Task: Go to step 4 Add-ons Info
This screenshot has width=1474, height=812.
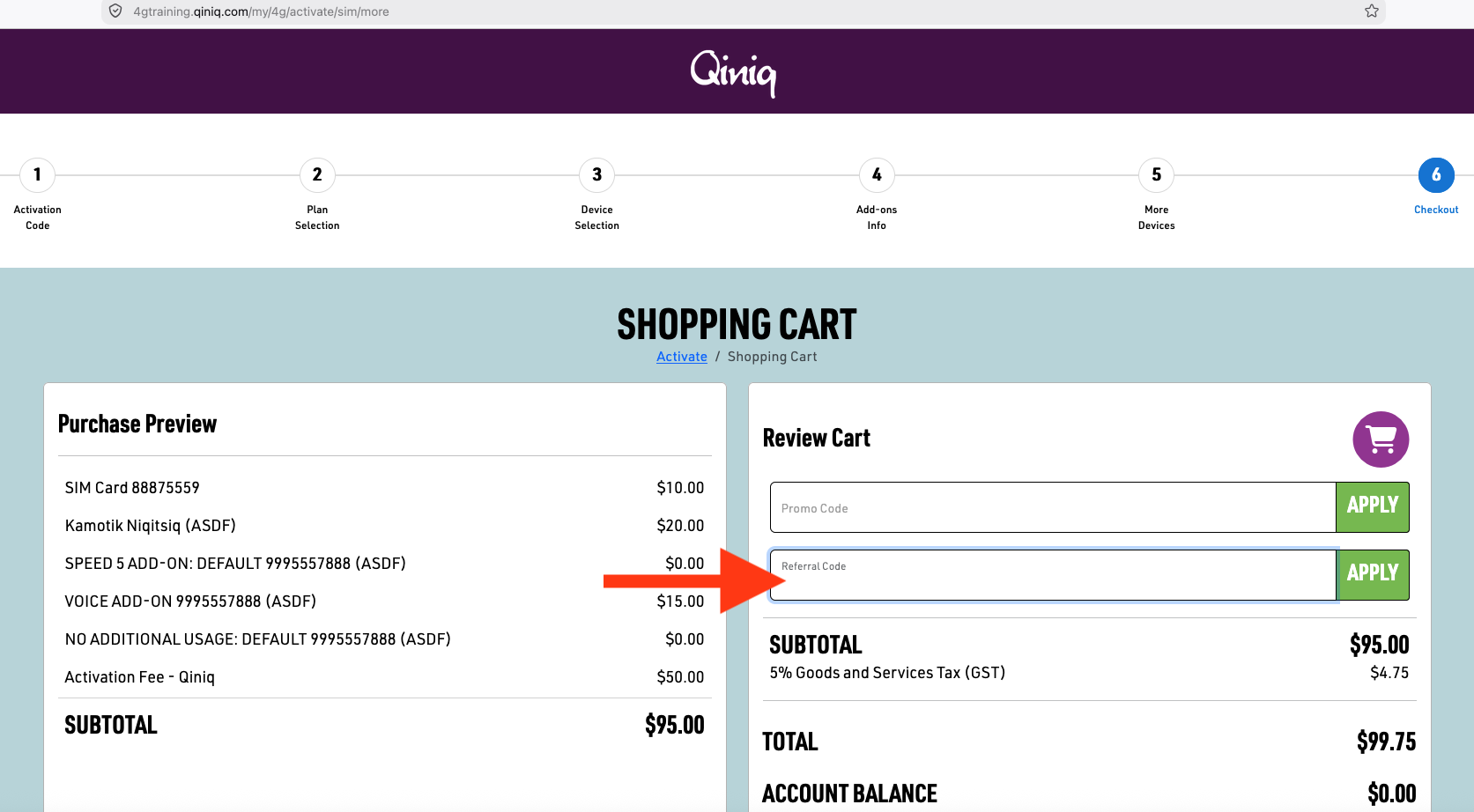Action: tap(877, 195)
